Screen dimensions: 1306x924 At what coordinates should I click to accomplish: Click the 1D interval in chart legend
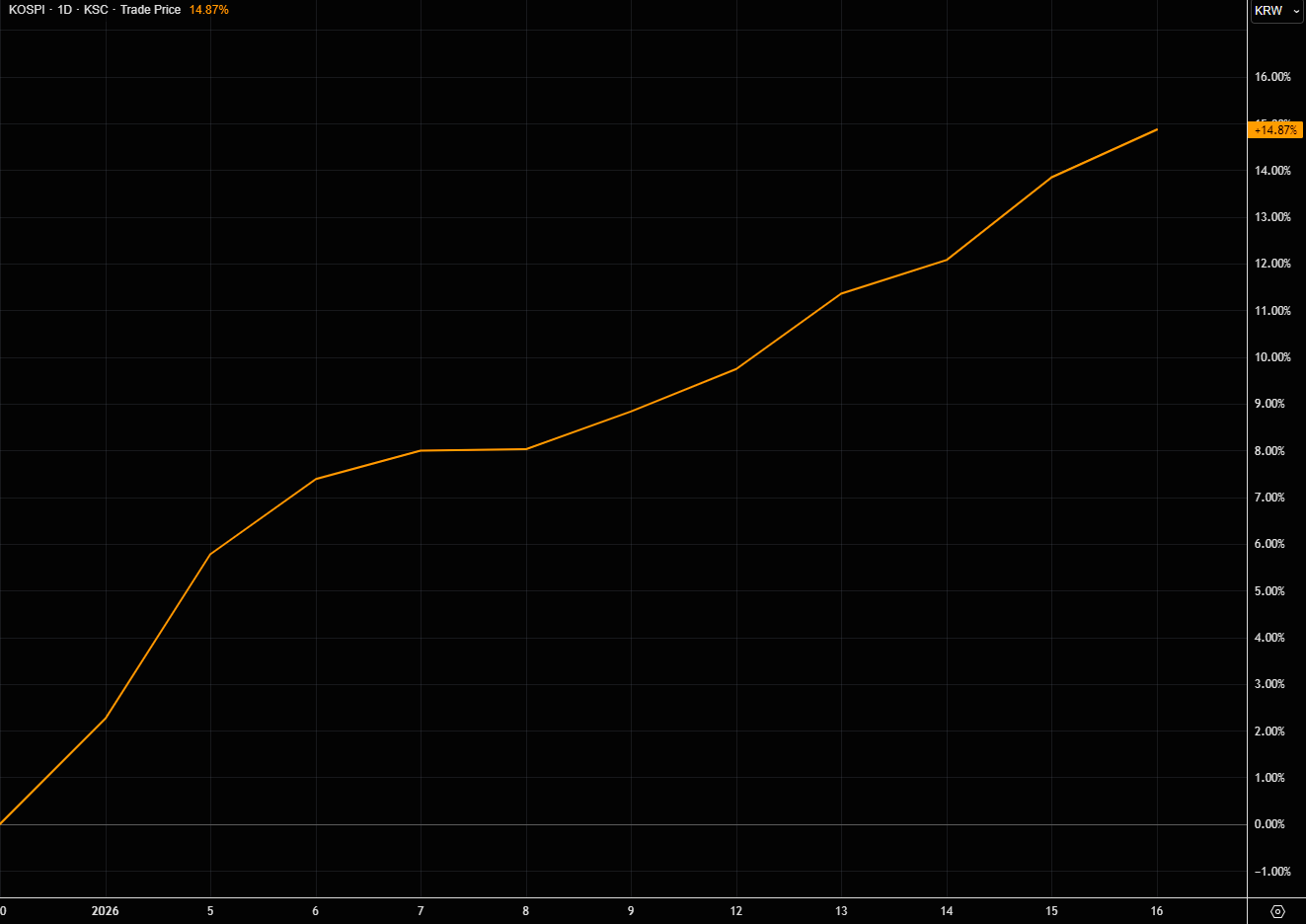pos(65,10)
